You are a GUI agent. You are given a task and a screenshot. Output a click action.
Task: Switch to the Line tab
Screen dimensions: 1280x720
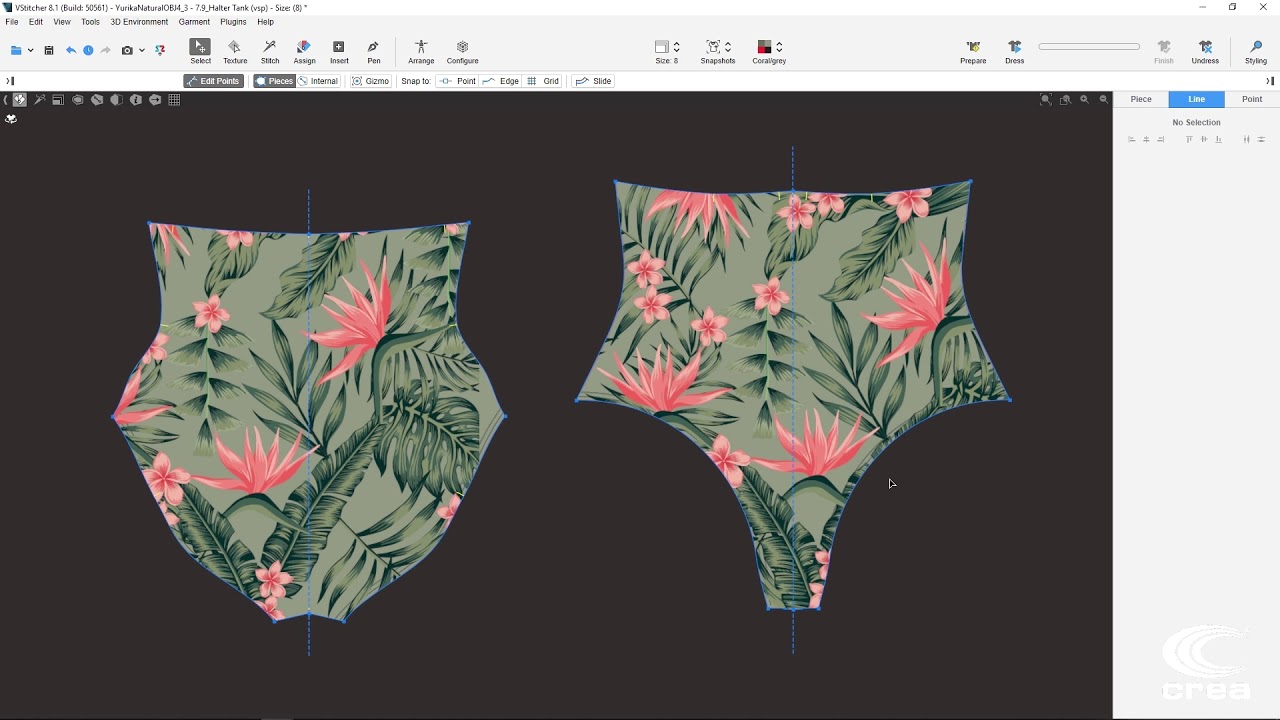(1196, 99)
